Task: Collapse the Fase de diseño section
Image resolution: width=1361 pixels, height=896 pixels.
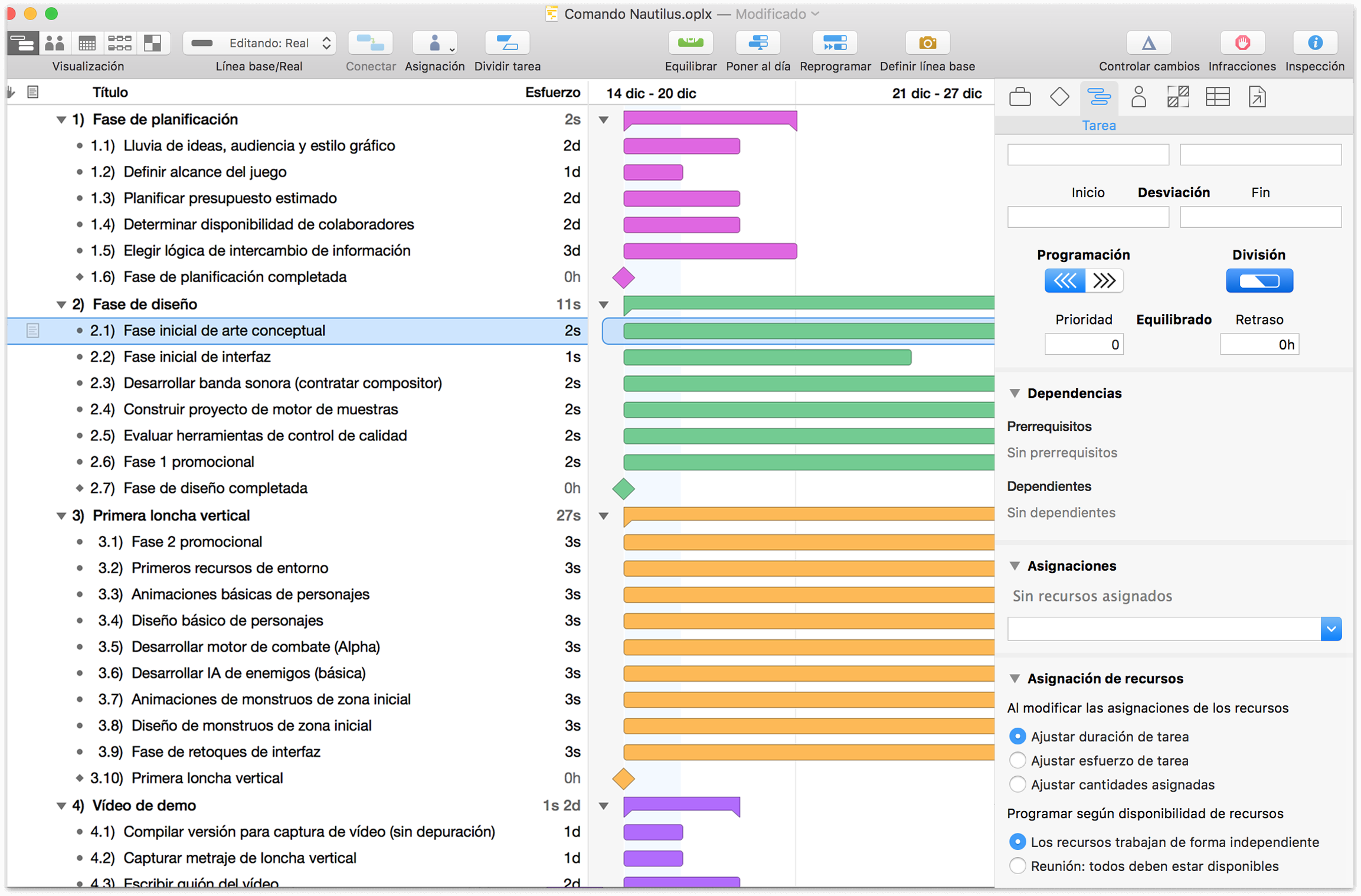Action: pyautogui.click(x=61, y=304)
